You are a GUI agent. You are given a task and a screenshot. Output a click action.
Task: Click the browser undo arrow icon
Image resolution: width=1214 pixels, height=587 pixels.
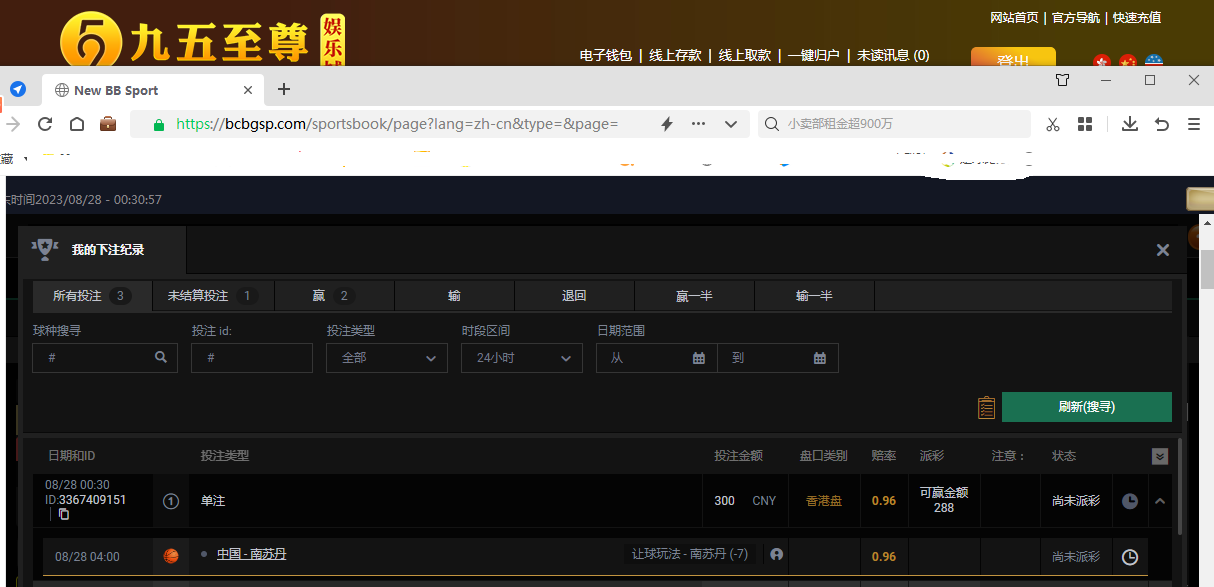1162,124
